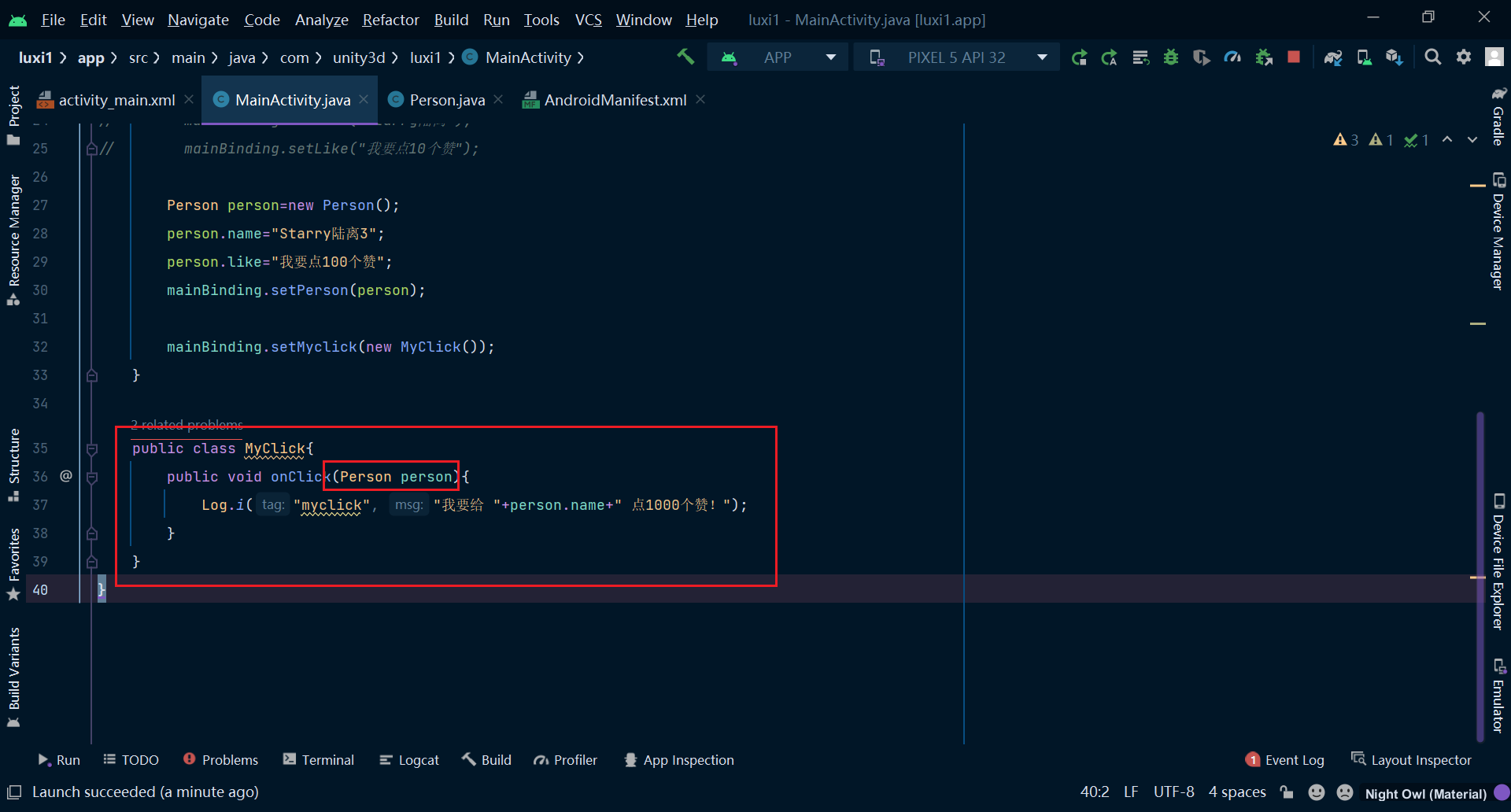Screen dimensions: 1511x812
Task: Open the Logcat tool window
Action: (x=409, y=760)
